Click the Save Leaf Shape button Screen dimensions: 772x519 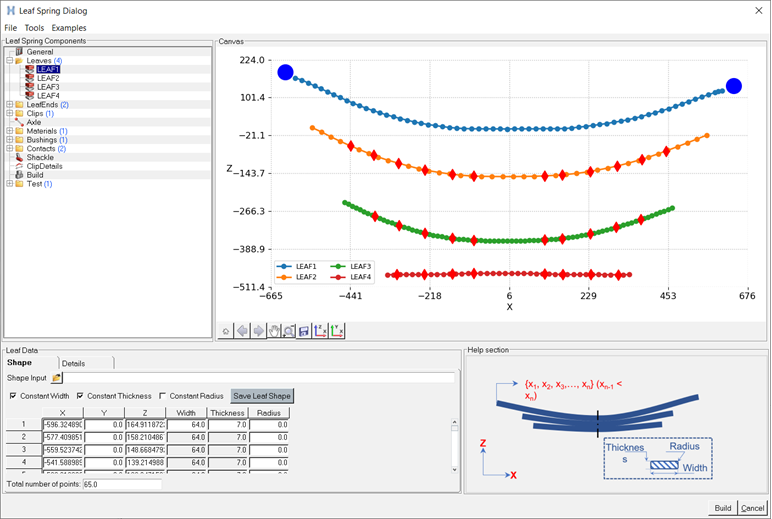[x=261, y=396]
